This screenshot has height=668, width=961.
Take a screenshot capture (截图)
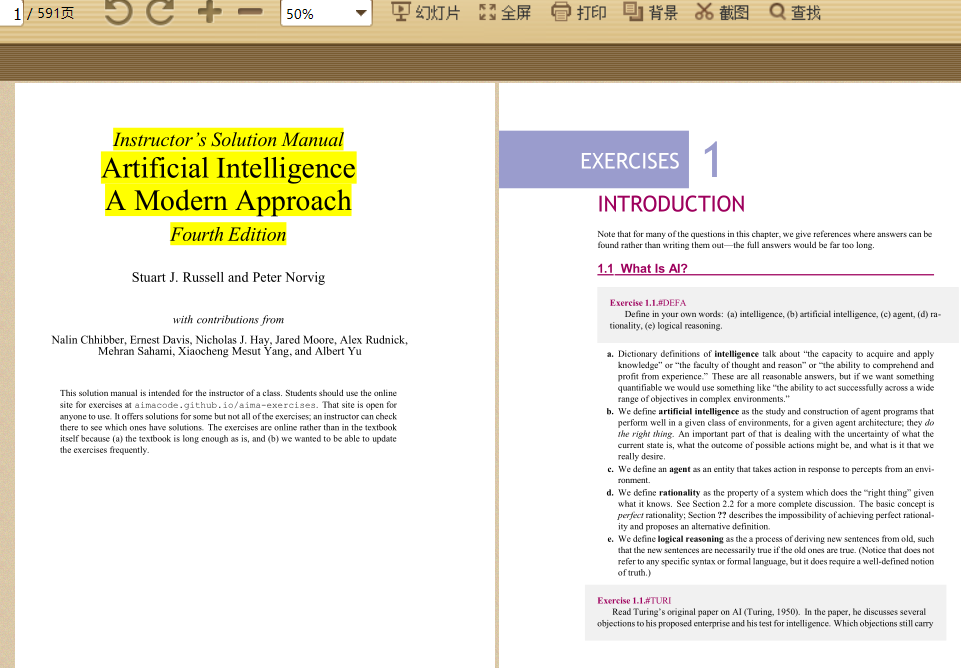[x=722, y=12]
